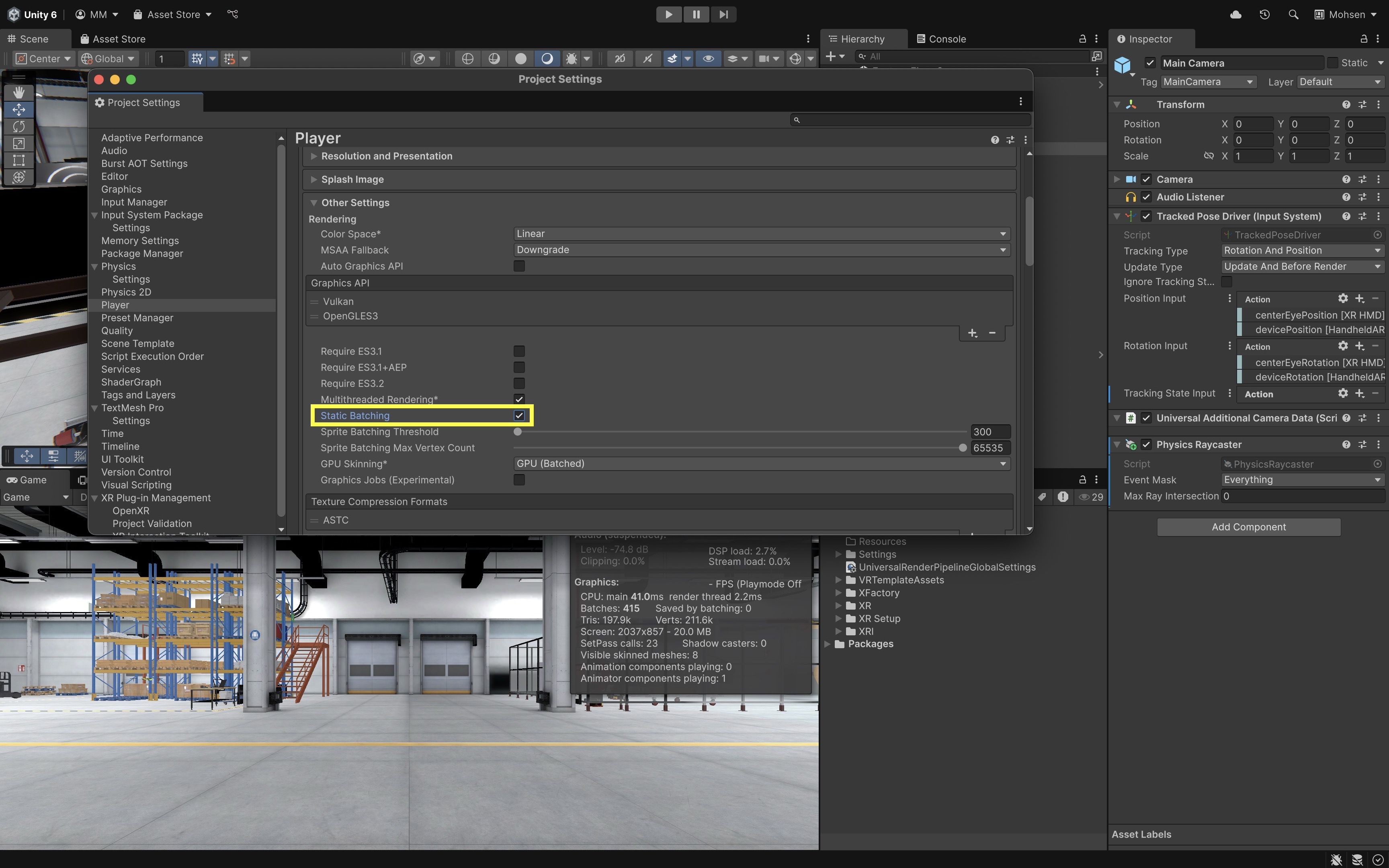Click the Play button in the toolbar

tap(669, 14)
